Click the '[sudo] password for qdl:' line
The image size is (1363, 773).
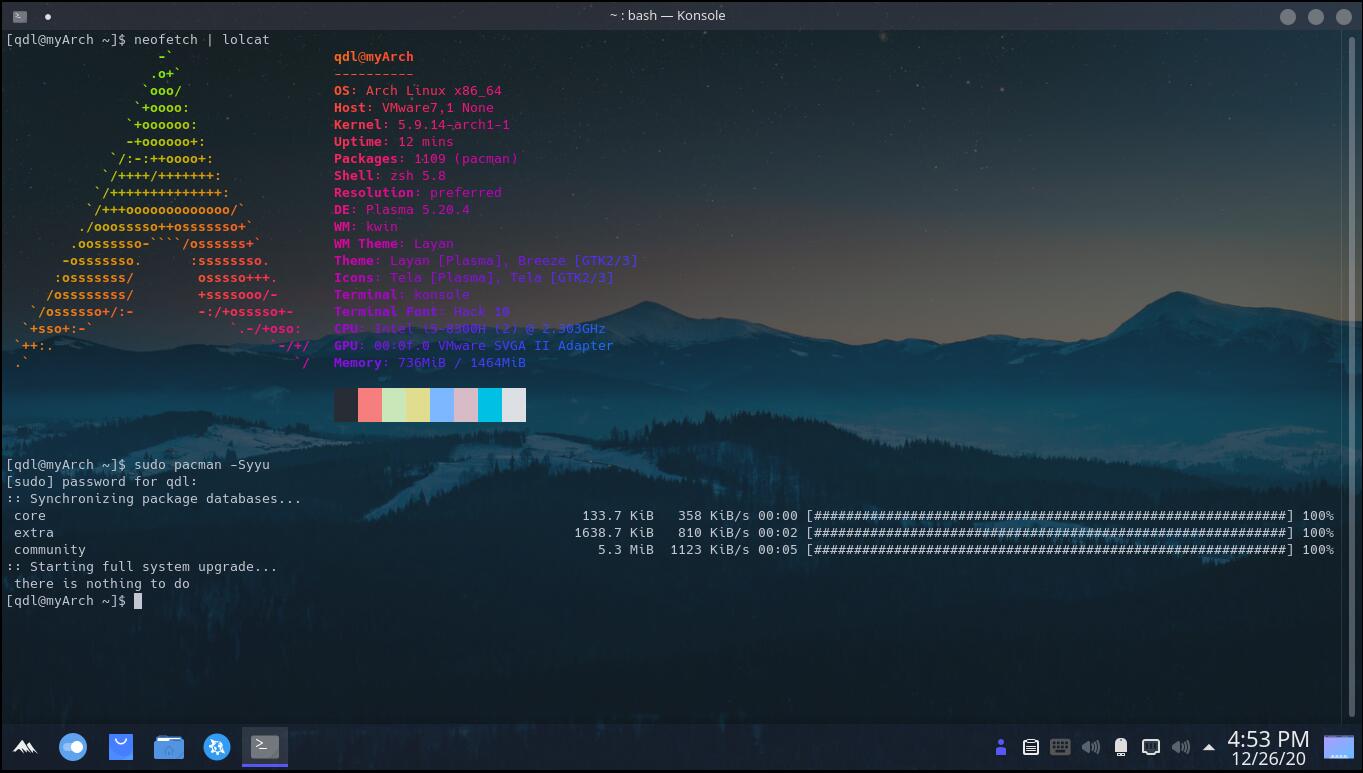102,482
